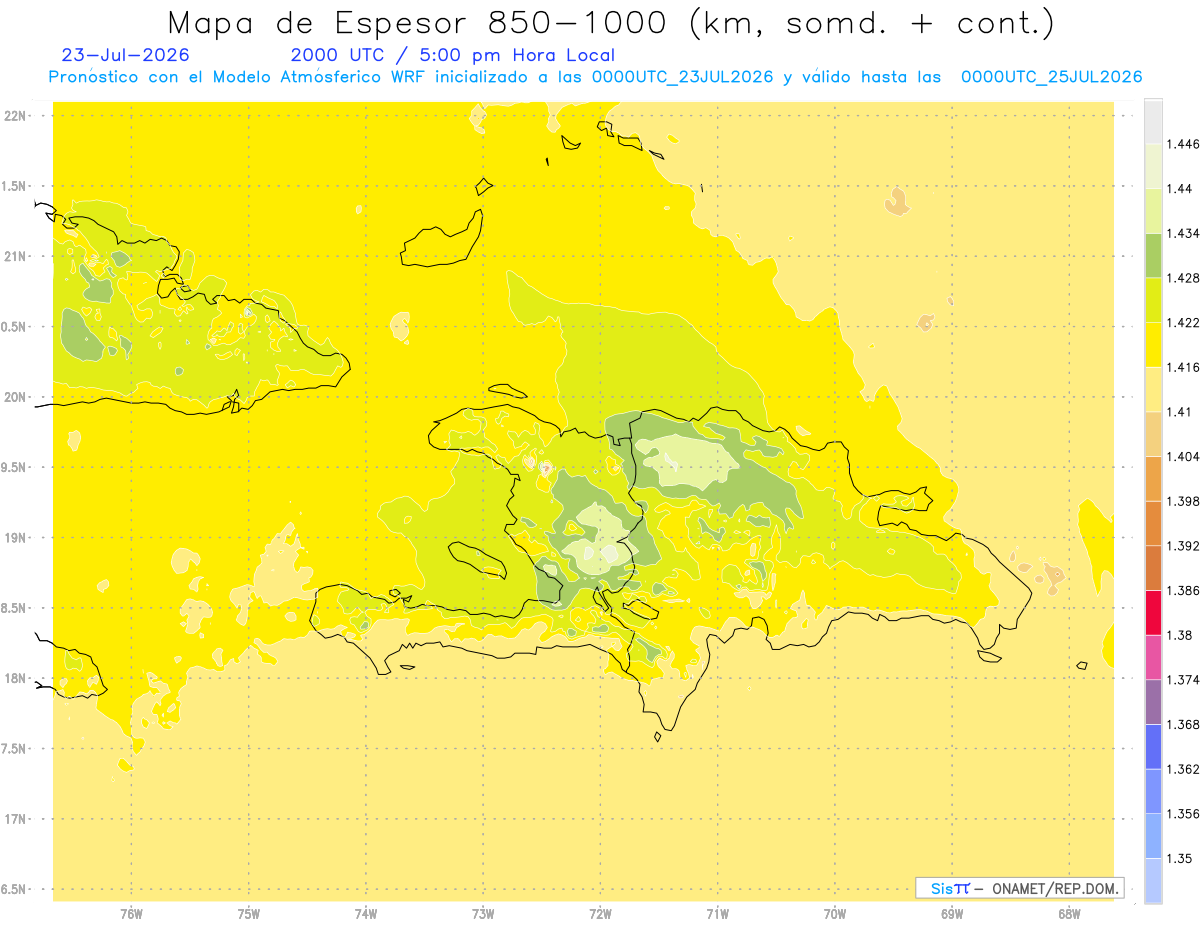Click the time label '2000 UTC / 5:00 pm Hora Local'
This screenshot has width=1200, height=927.
(453, 55)
